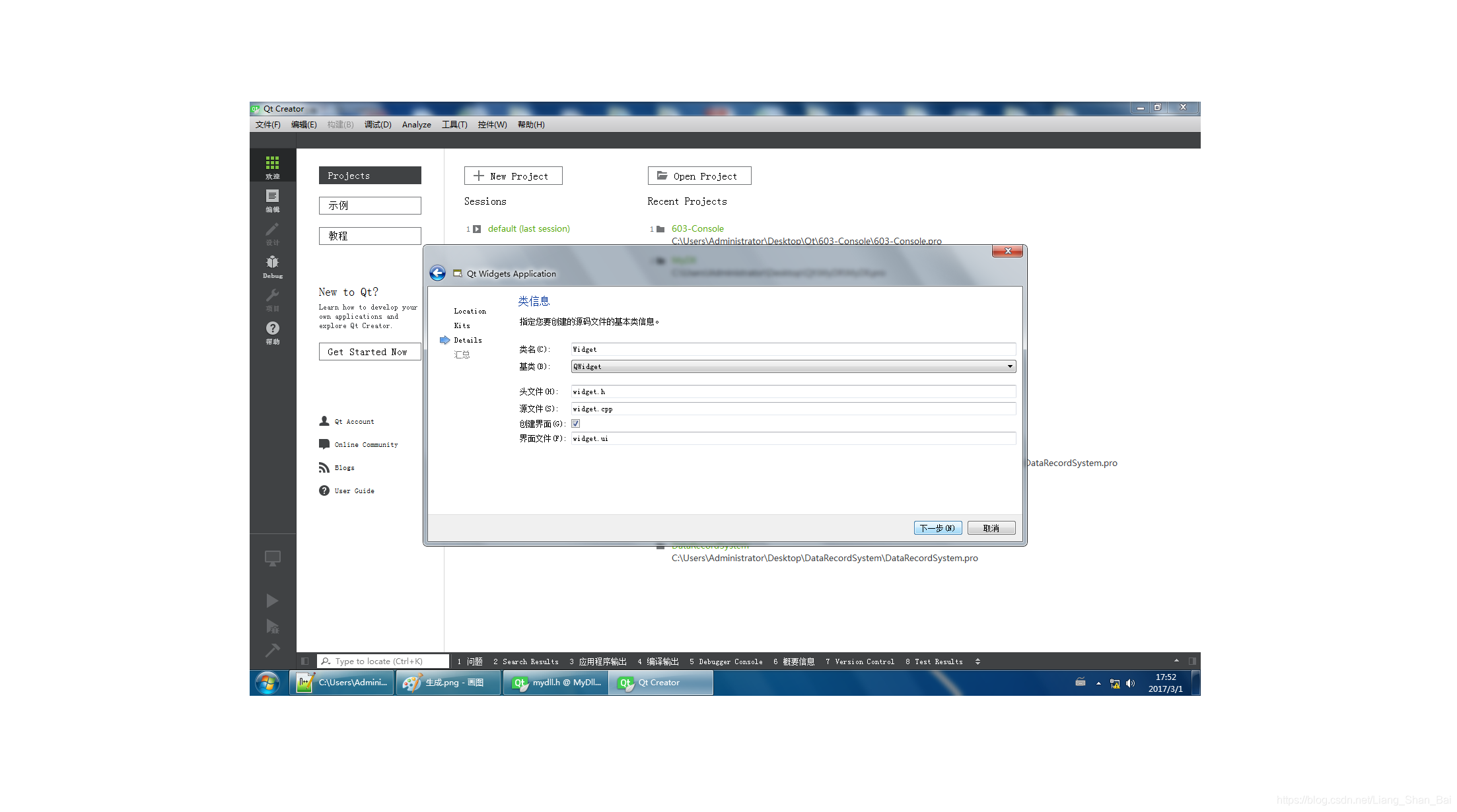The width and height of the screenshot is (1457, 812).
Task: Click the 603-Console folder icon
Action: tap(660, 229)
